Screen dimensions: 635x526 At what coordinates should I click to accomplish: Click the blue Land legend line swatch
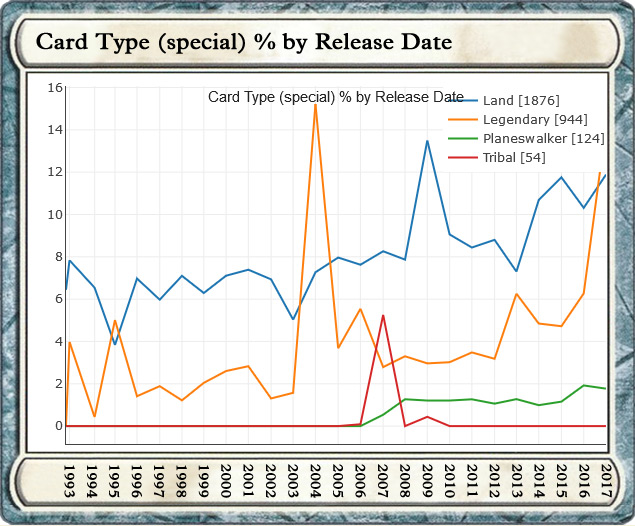point(461,101)
